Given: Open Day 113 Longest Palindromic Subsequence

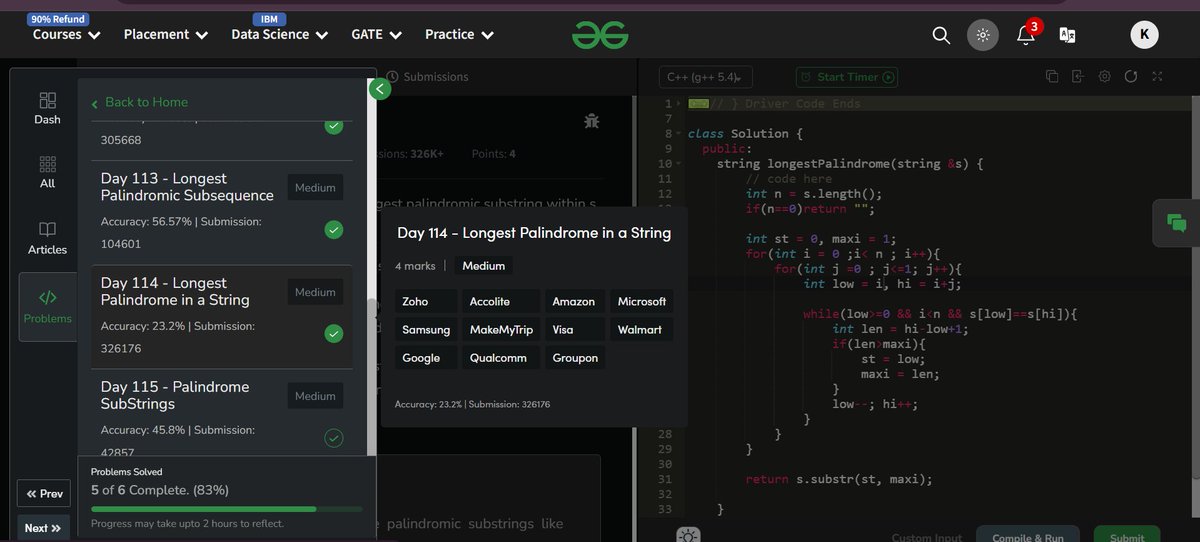Looking at the screenshot, I should [x=222, y=212].
